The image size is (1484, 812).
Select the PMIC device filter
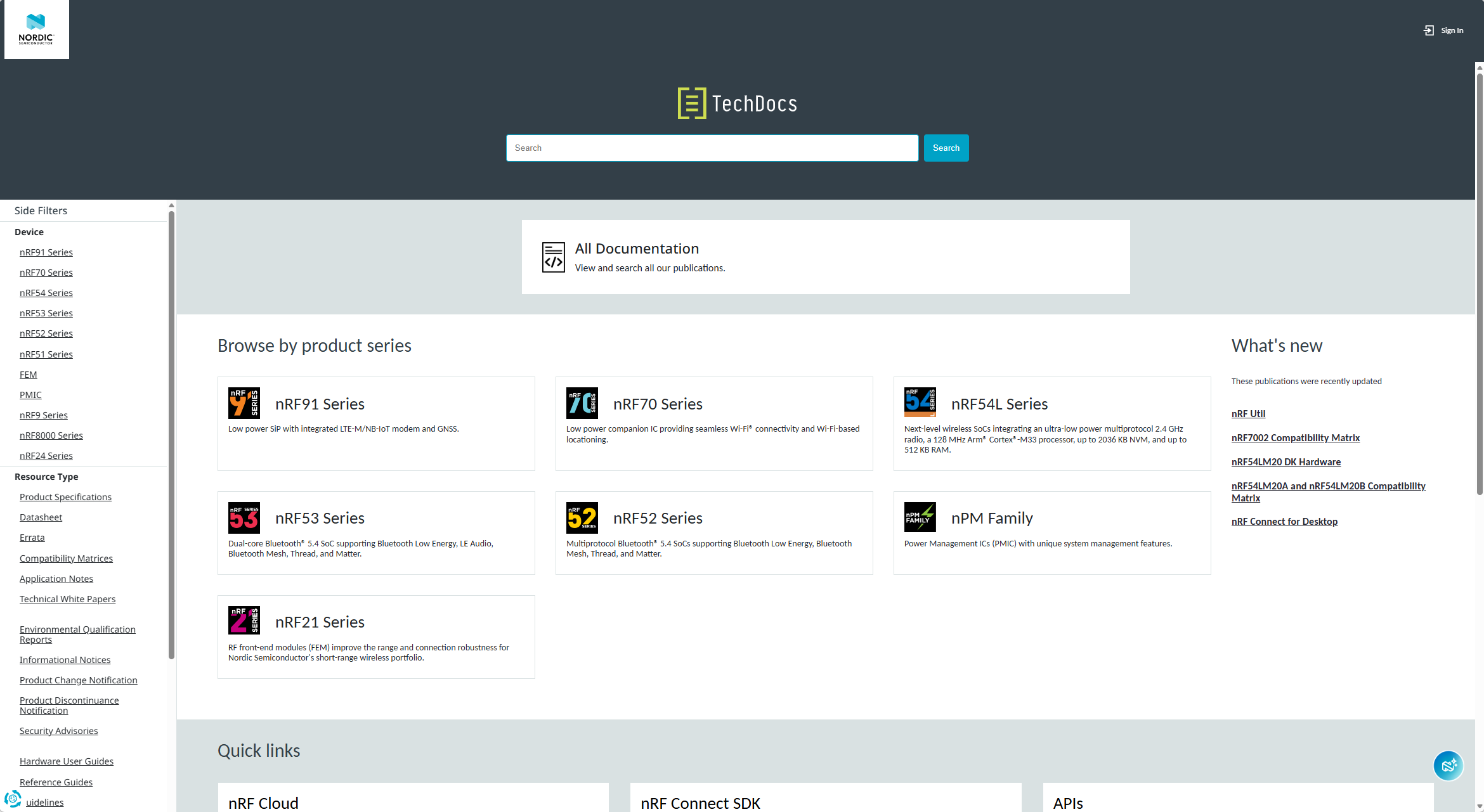30,395
